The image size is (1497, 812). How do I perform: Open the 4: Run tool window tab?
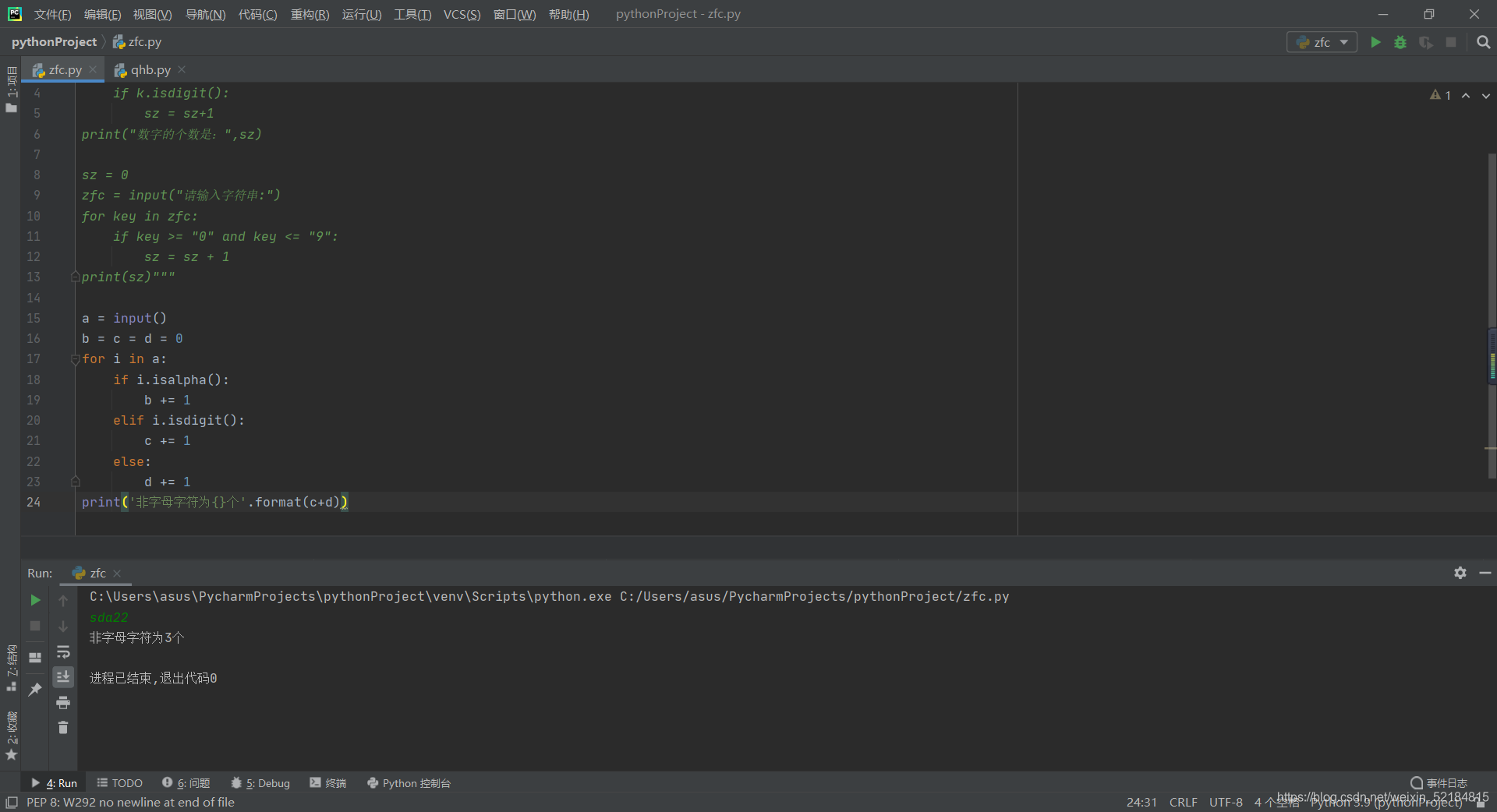tap(55, 783)
